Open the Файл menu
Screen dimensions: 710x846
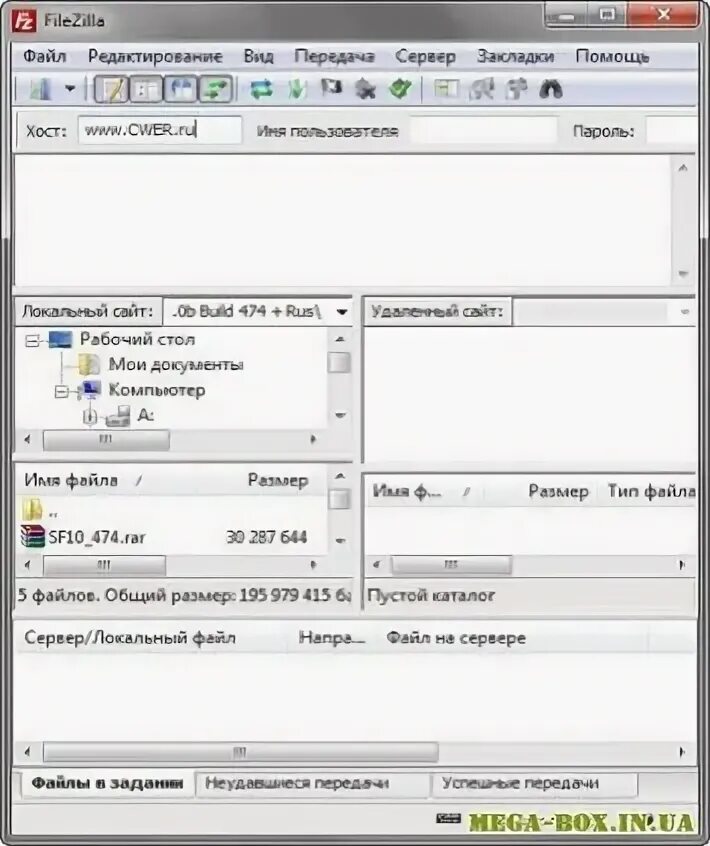[x=45, y=56]
